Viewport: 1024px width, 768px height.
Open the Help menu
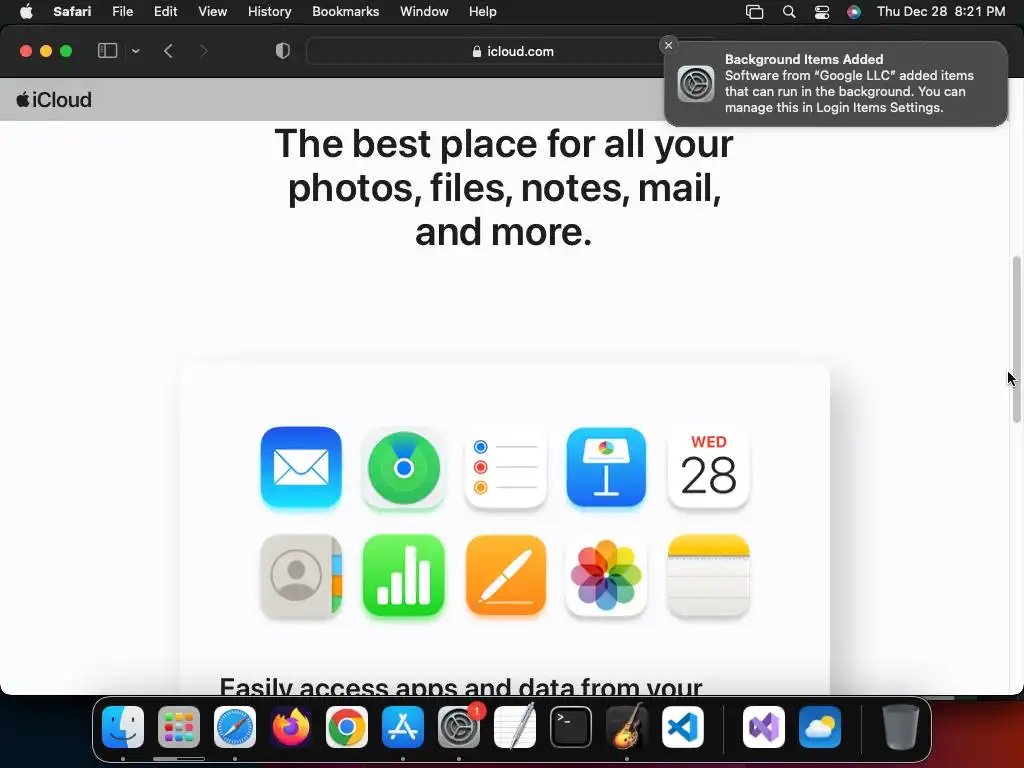[x=483, y=12]
